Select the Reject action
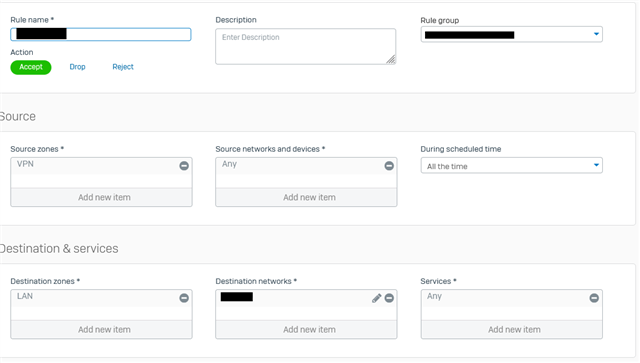Image resolution: width=640 pixels, height=363 pixels. pos(123,67)
